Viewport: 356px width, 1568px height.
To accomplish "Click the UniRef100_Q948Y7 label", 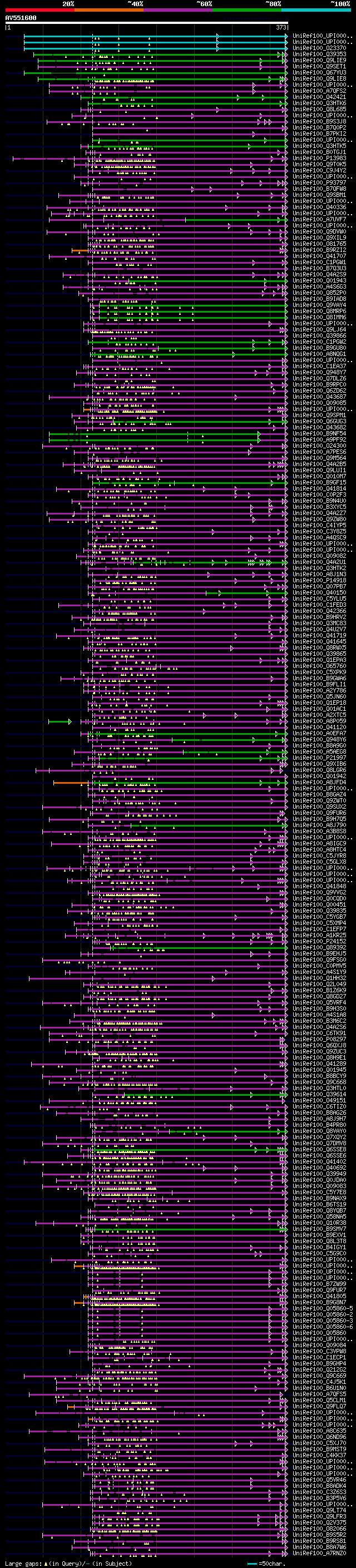I will (x=319, y=373).
